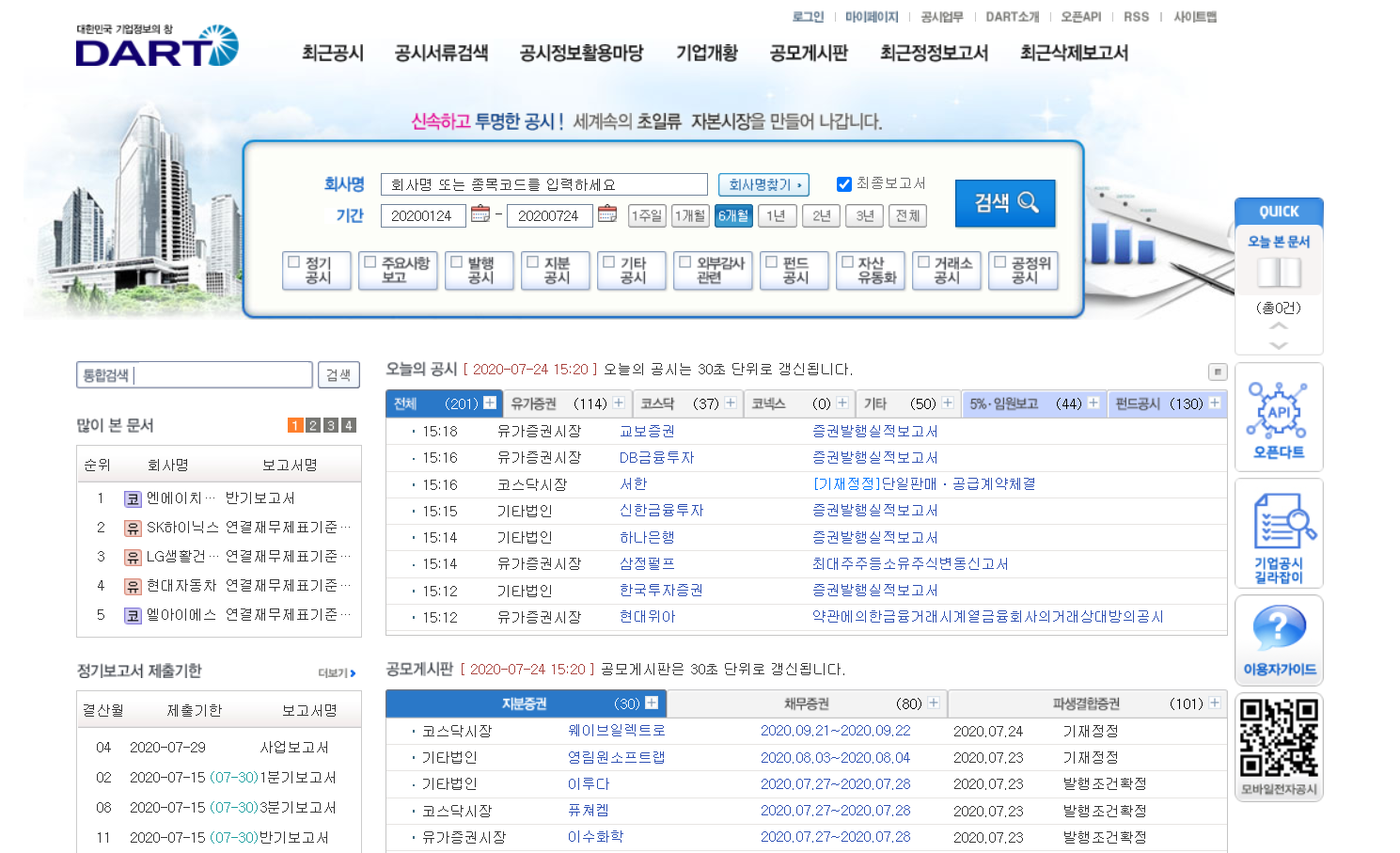Viewport: 1400px width, 853px height.
Task: Open the 공시정보활용마당 menu
Action: point(582,53)
